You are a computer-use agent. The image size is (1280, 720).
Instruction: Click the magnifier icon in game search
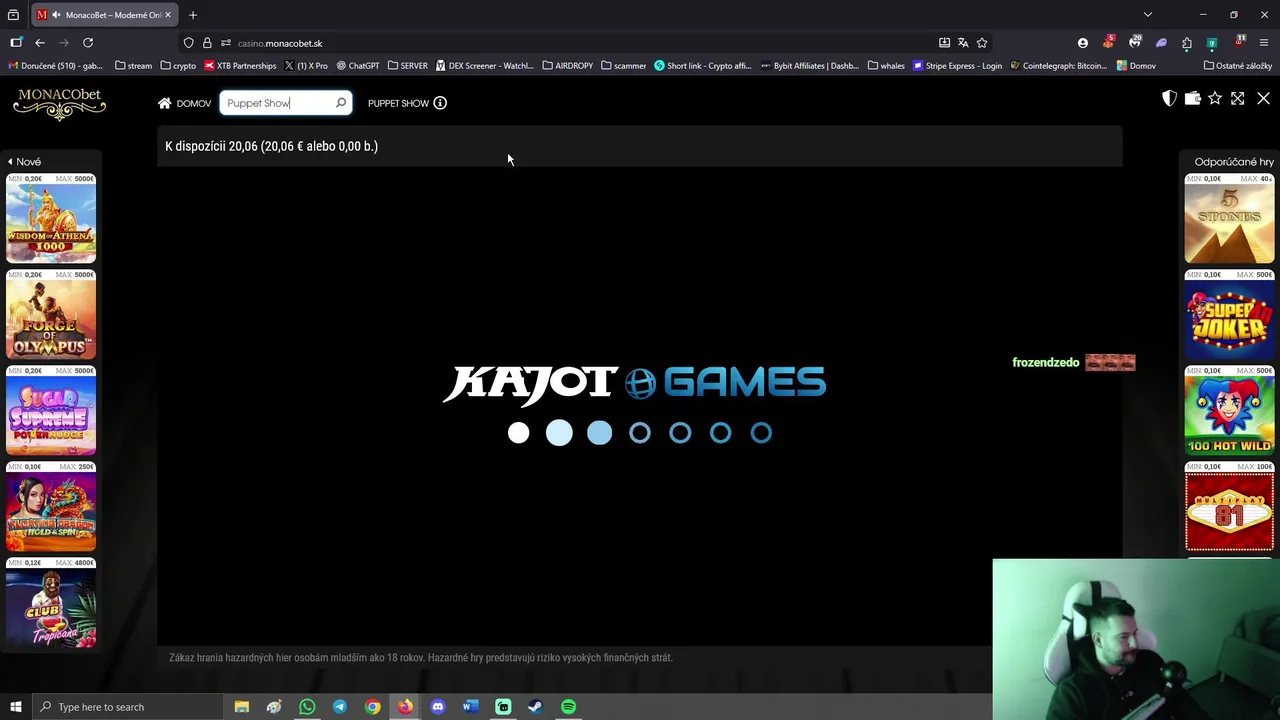(341, 103)
